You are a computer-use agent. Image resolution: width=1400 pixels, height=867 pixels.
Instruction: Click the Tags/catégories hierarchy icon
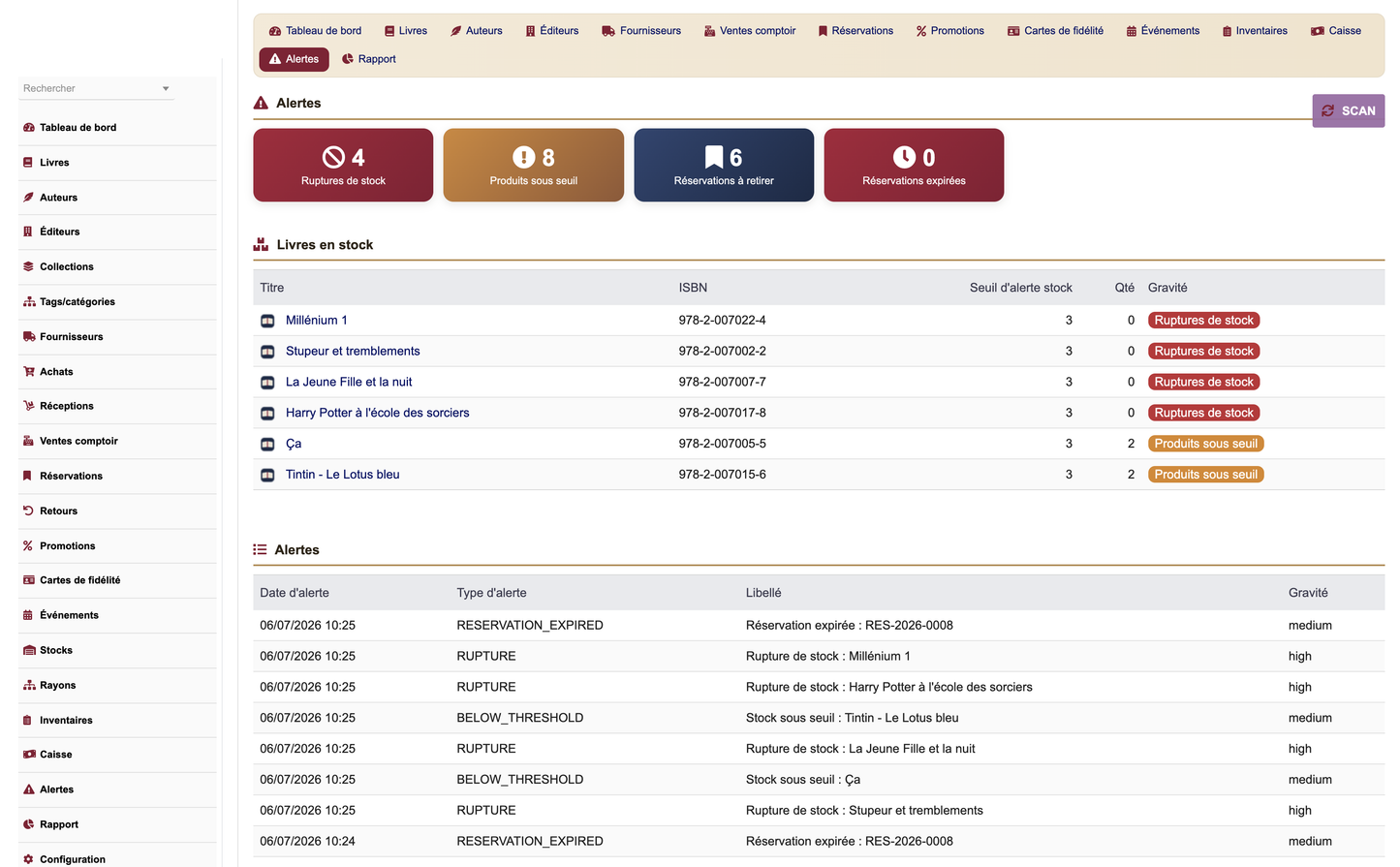point(28,302)
